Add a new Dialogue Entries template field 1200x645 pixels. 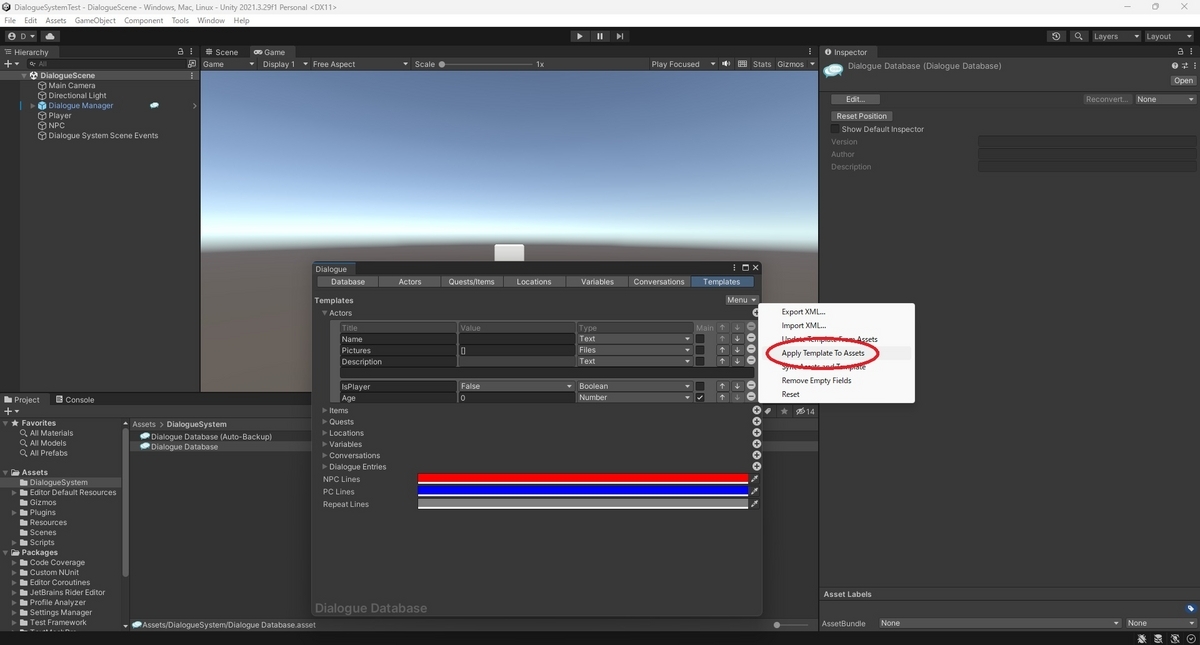point(756,467)
